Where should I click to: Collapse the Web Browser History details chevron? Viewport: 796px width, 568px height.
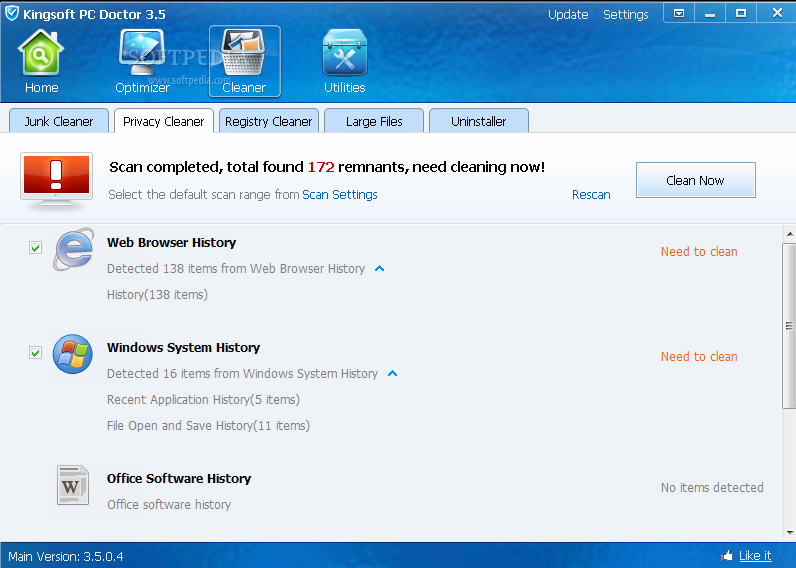tap(379, 269)
